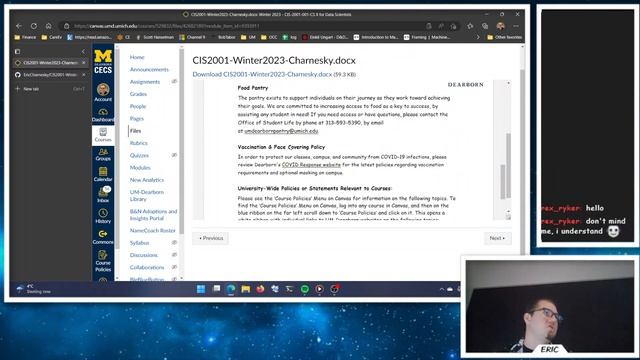Image resolution: width=640 pixels, height=360 pixels.
Task: Open COVID Response website link
Action: pyautogui.click(x=311, y=165)
